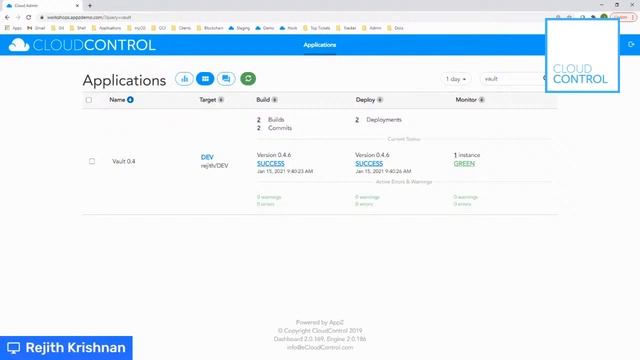Open the DEV target link
Screen dimensions: 640x360
tap(207, 157)
